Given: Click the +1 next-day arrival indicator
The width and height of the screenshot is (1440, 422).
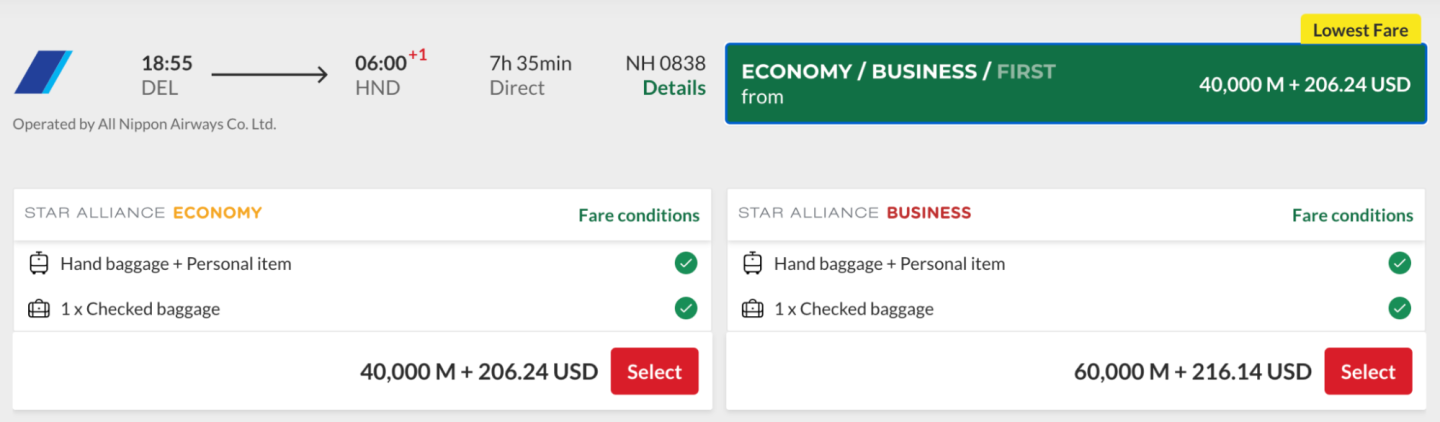Looking at the screenshot, I should (418, 55).
